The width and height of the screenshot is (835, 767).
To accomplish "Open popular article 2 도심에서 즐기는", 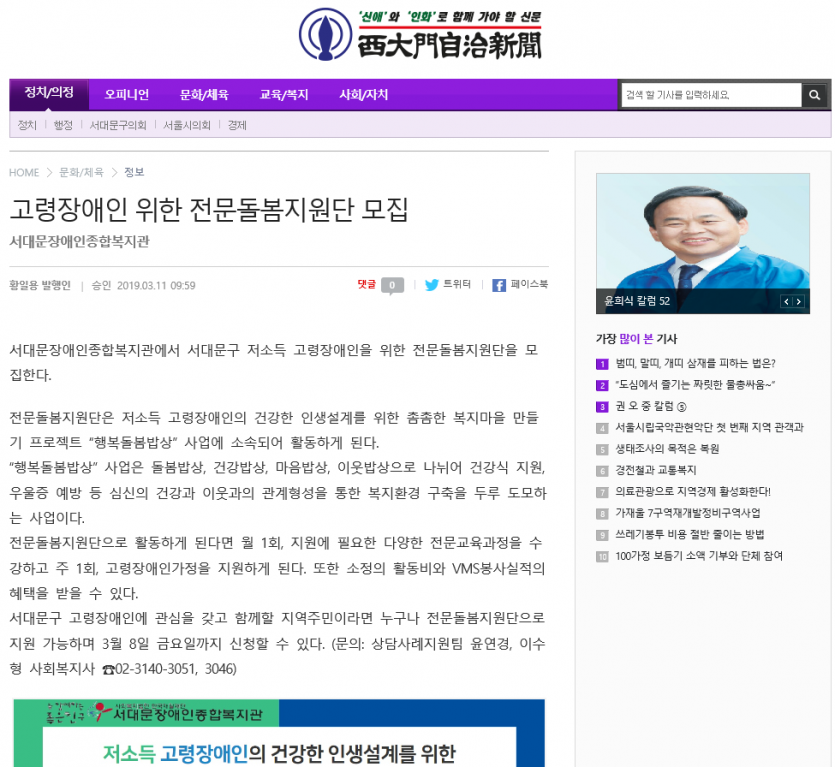I will click(x=695, y=385).
